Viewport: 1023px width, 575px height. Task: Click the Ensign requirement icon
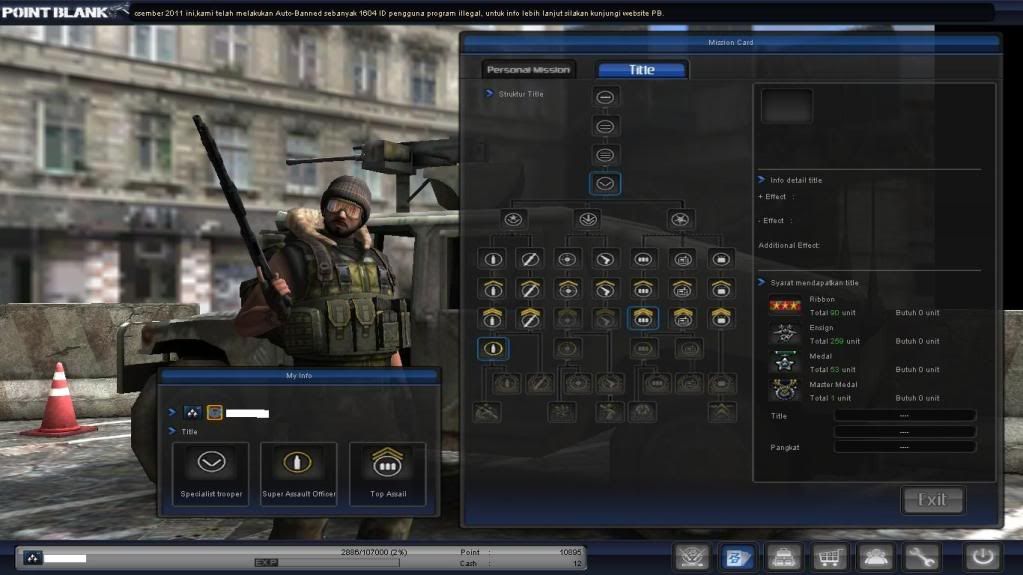pos(784,334)
